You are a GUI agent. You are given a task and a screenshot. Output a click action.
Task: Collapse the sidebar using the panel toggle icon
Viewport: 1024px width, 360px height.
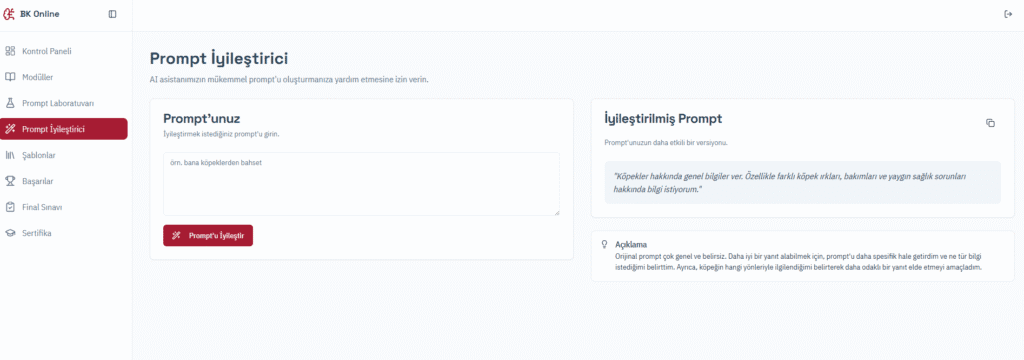112,14
